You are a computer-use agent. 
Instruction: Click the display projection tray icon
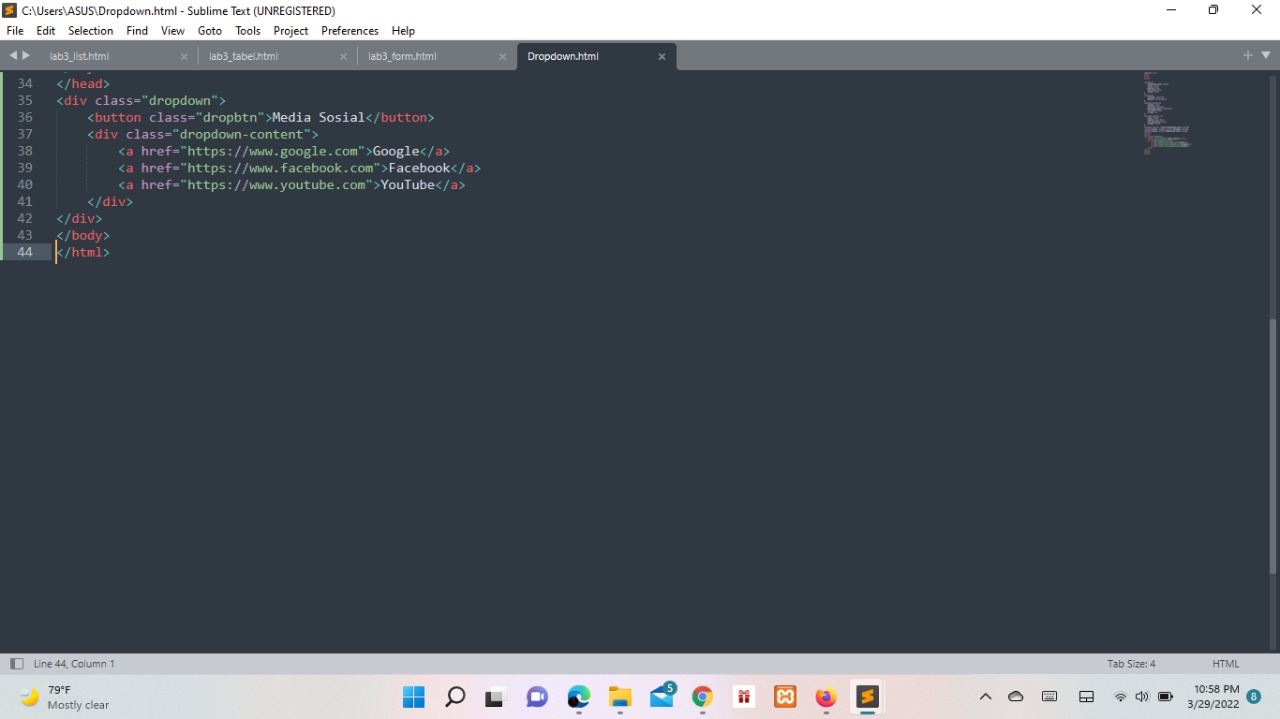point(1087,697)
